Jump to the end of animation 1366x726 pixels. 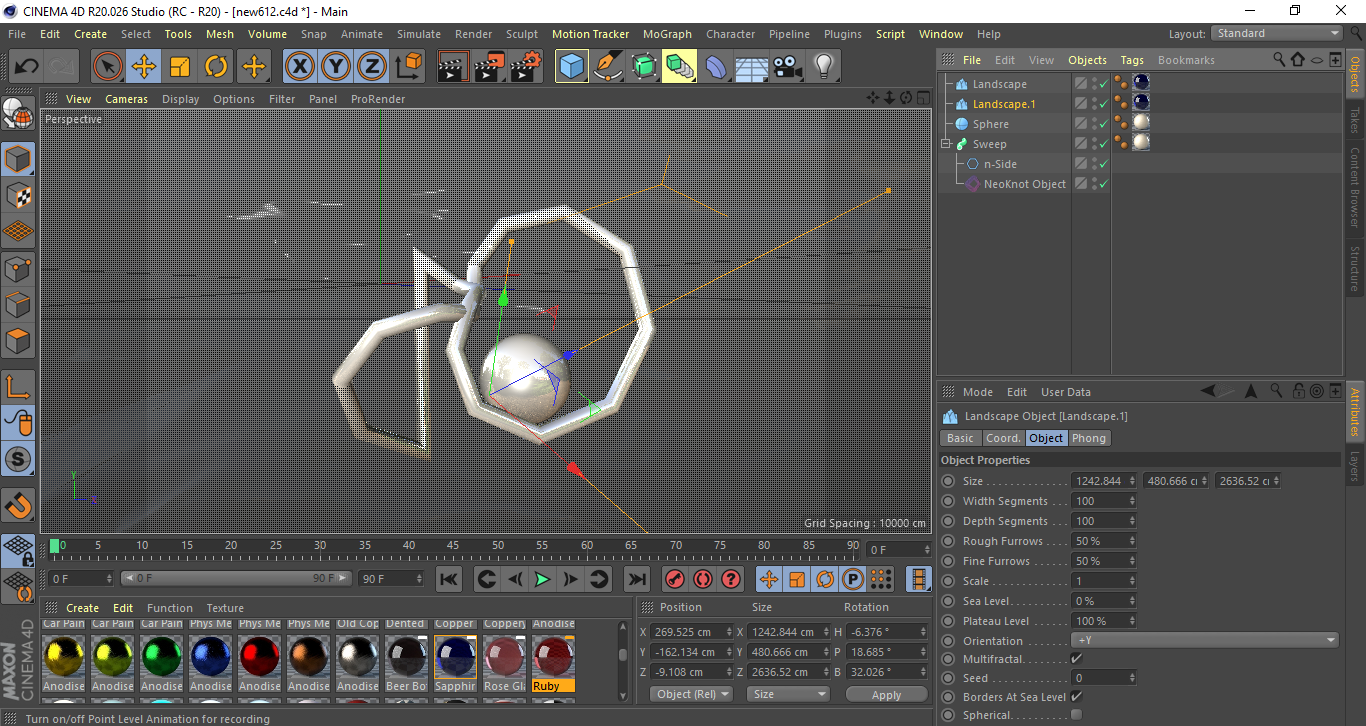(x=636, y=579)
